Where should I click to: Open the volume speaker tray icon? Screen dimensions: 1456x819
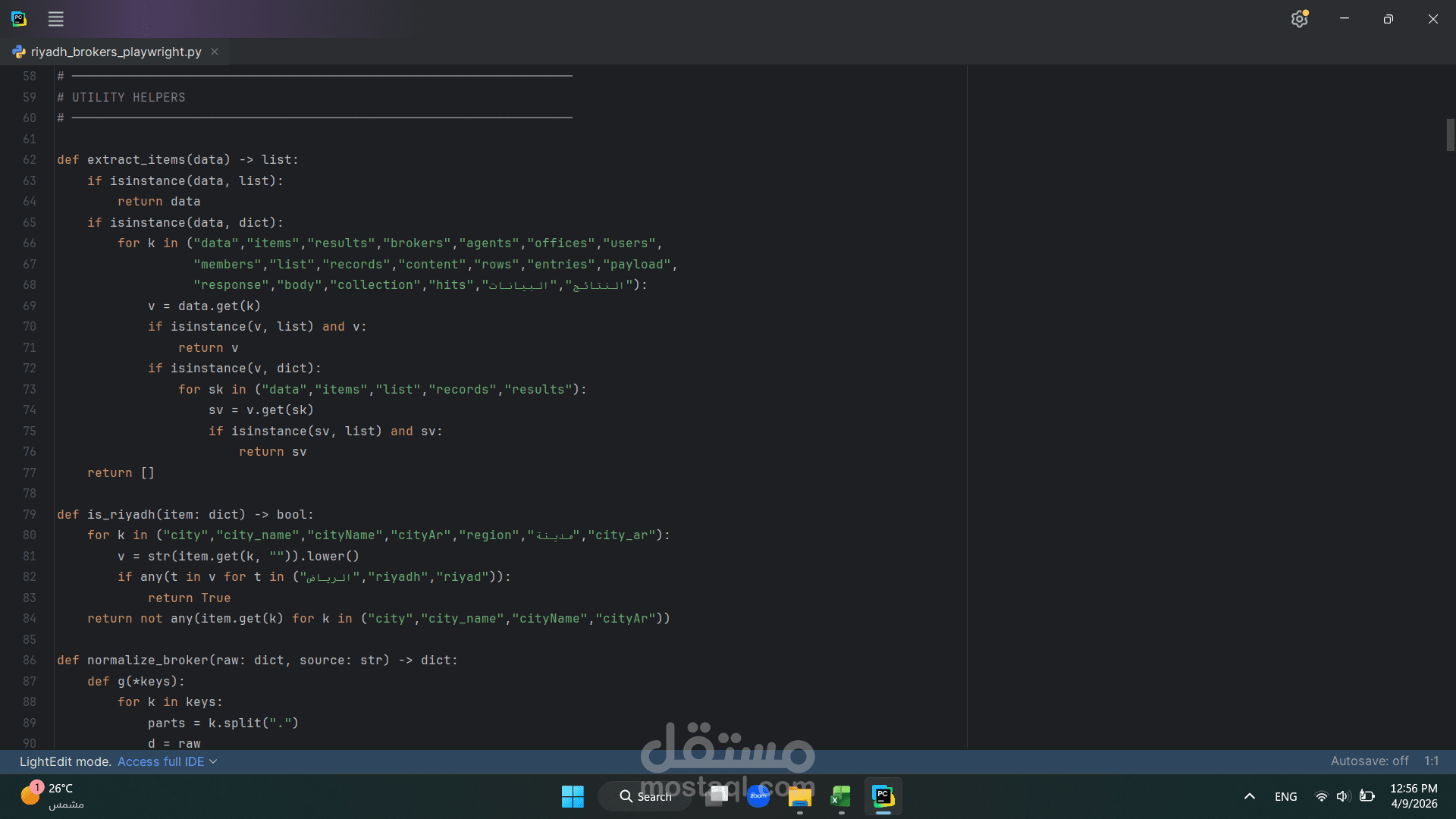point(1343,796)
